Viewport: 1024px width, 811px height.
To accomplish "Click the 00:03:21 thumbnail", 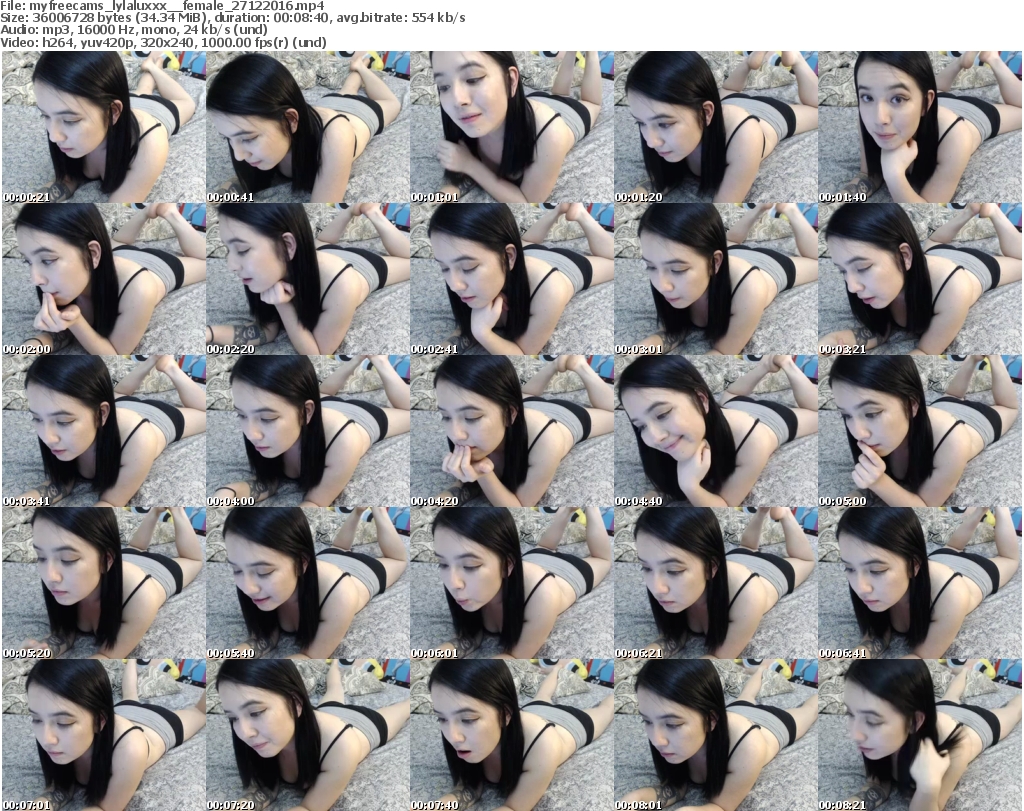I will coord(918,279).
